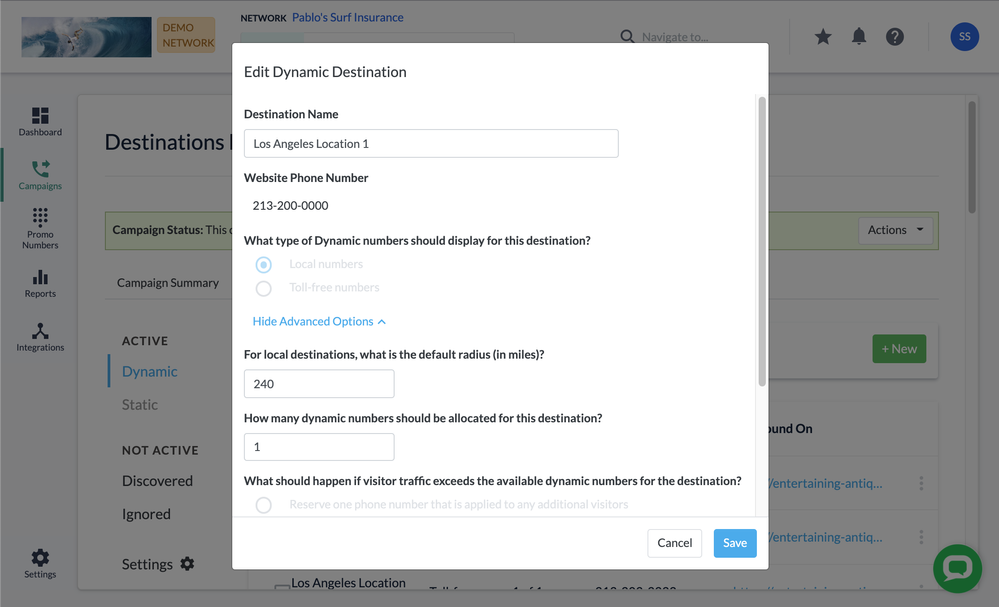The width and height of the screenshot is (999, 607).
Task: Open the notifications bell icon
Action: (x=859, y=37)
